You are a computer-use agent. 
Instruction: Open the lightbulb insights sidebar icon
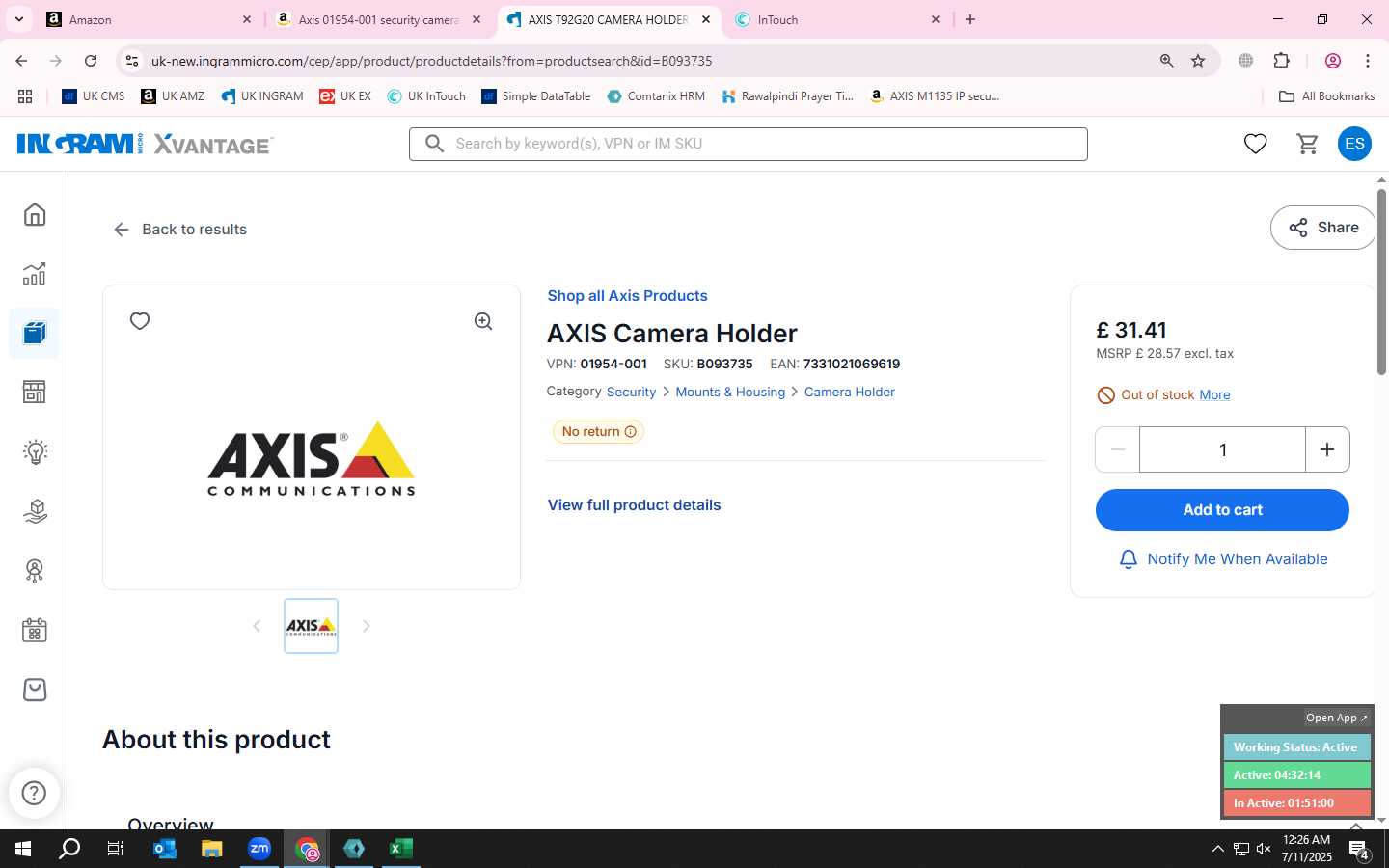point(35,451)
